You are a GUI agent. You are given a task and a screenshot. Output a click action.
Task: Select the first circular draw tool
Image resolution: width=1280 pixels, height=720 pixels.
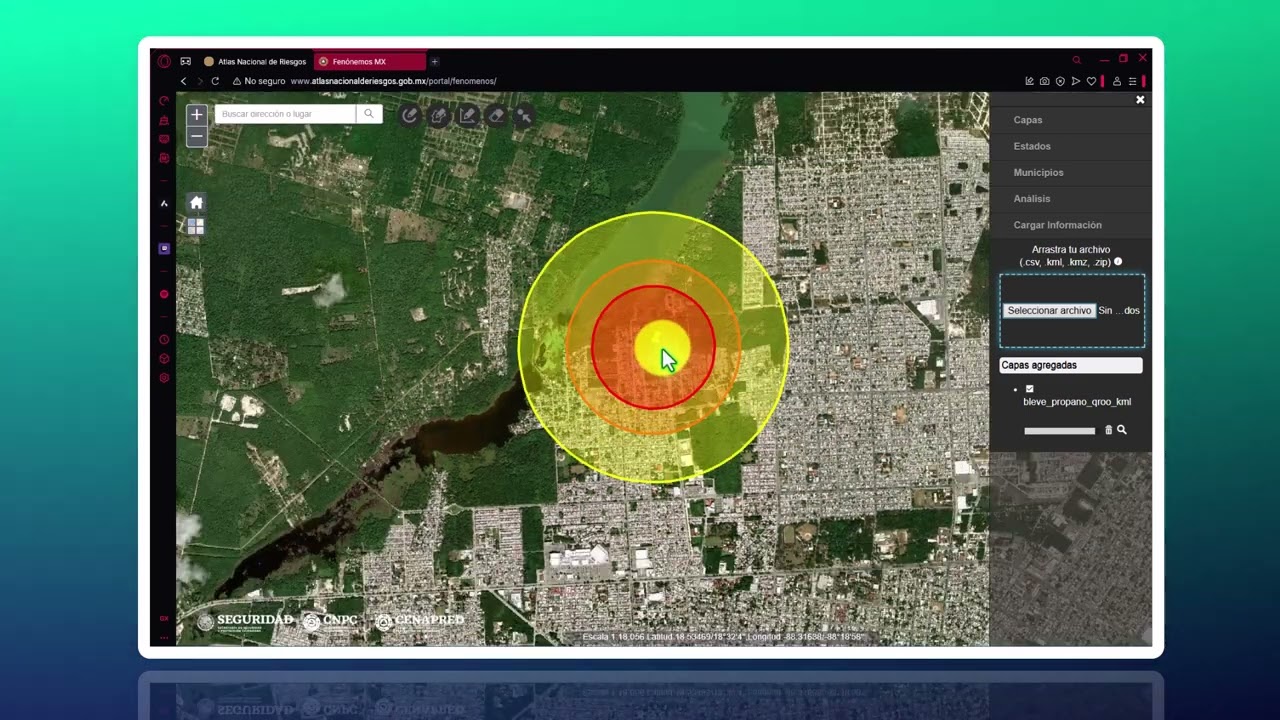pos(409,116)
